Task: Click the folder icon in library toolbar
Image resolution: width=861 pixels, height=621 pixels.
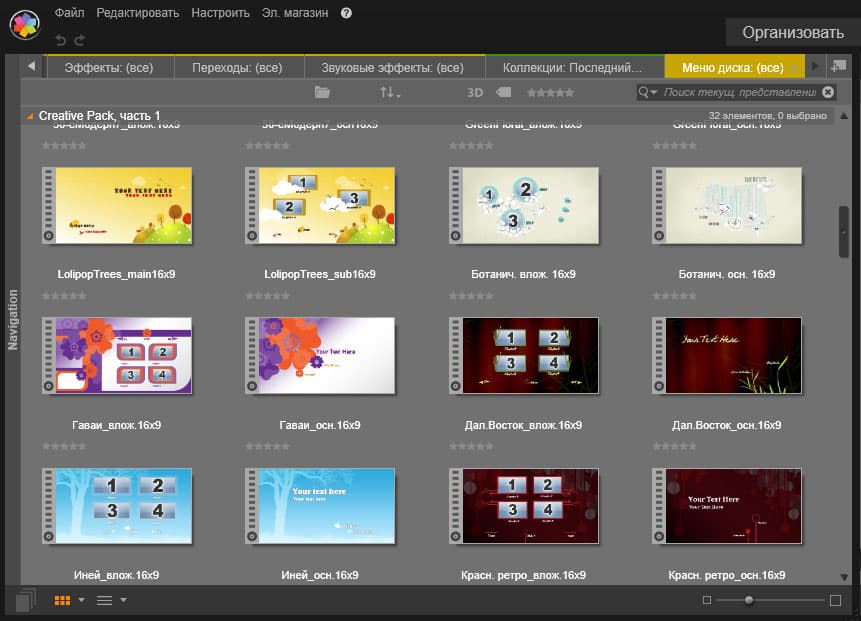Action: tap(322, 92)
